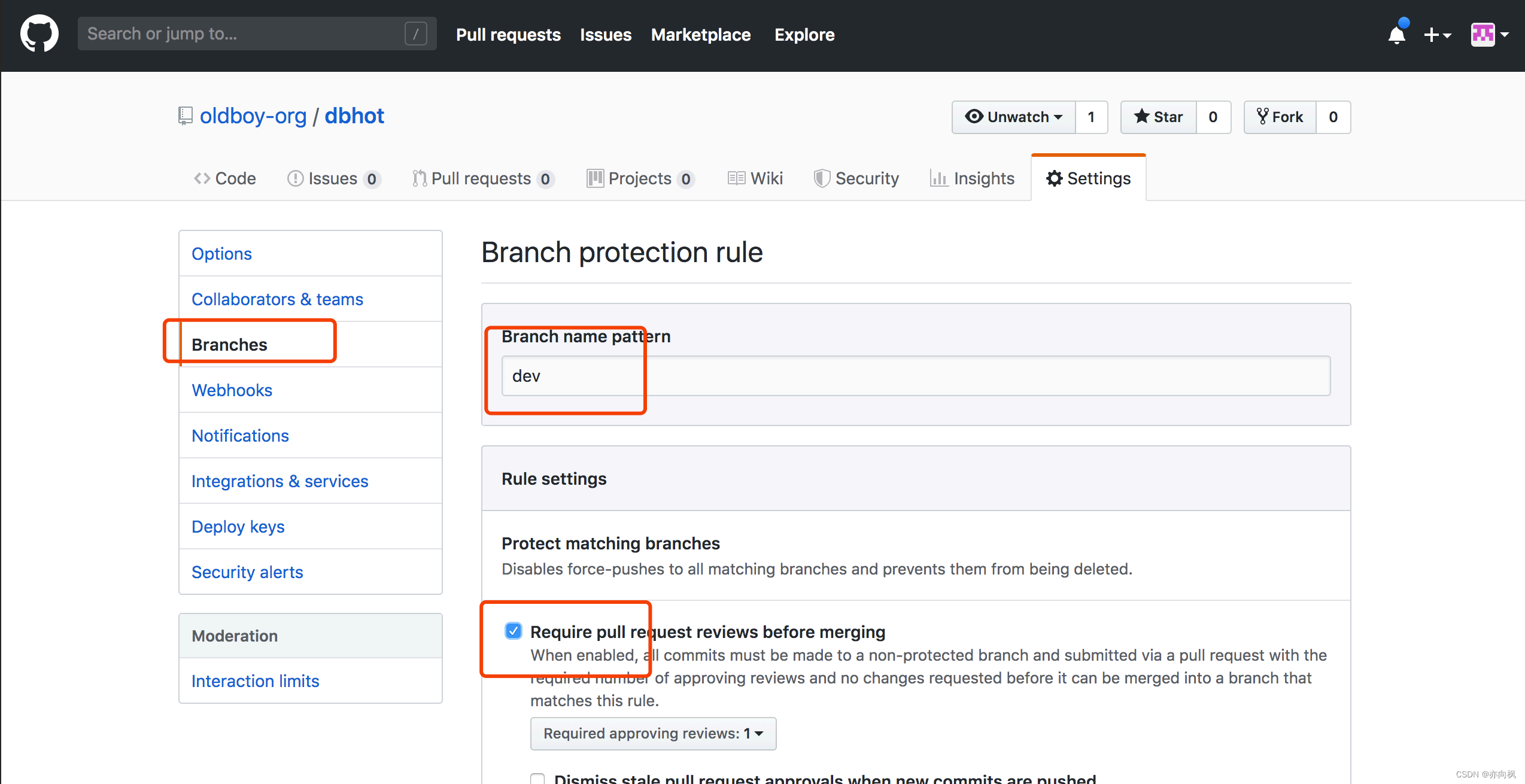Click the Issues tab circle icon

tap(295, 178)
